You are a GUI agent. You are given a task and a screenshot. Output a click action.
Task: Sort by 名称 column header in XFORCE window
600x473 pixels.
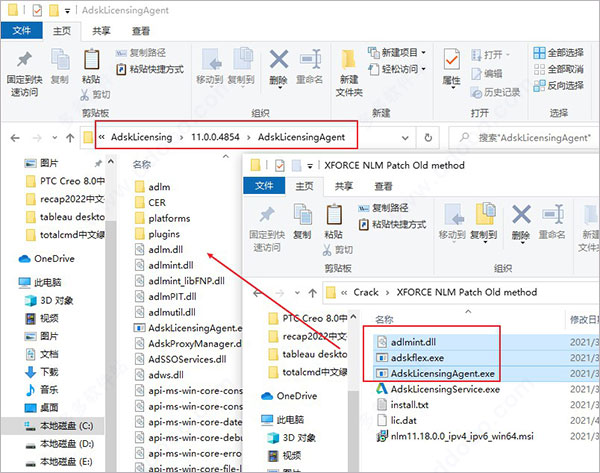pyautogui.click(x=384, y=320)
